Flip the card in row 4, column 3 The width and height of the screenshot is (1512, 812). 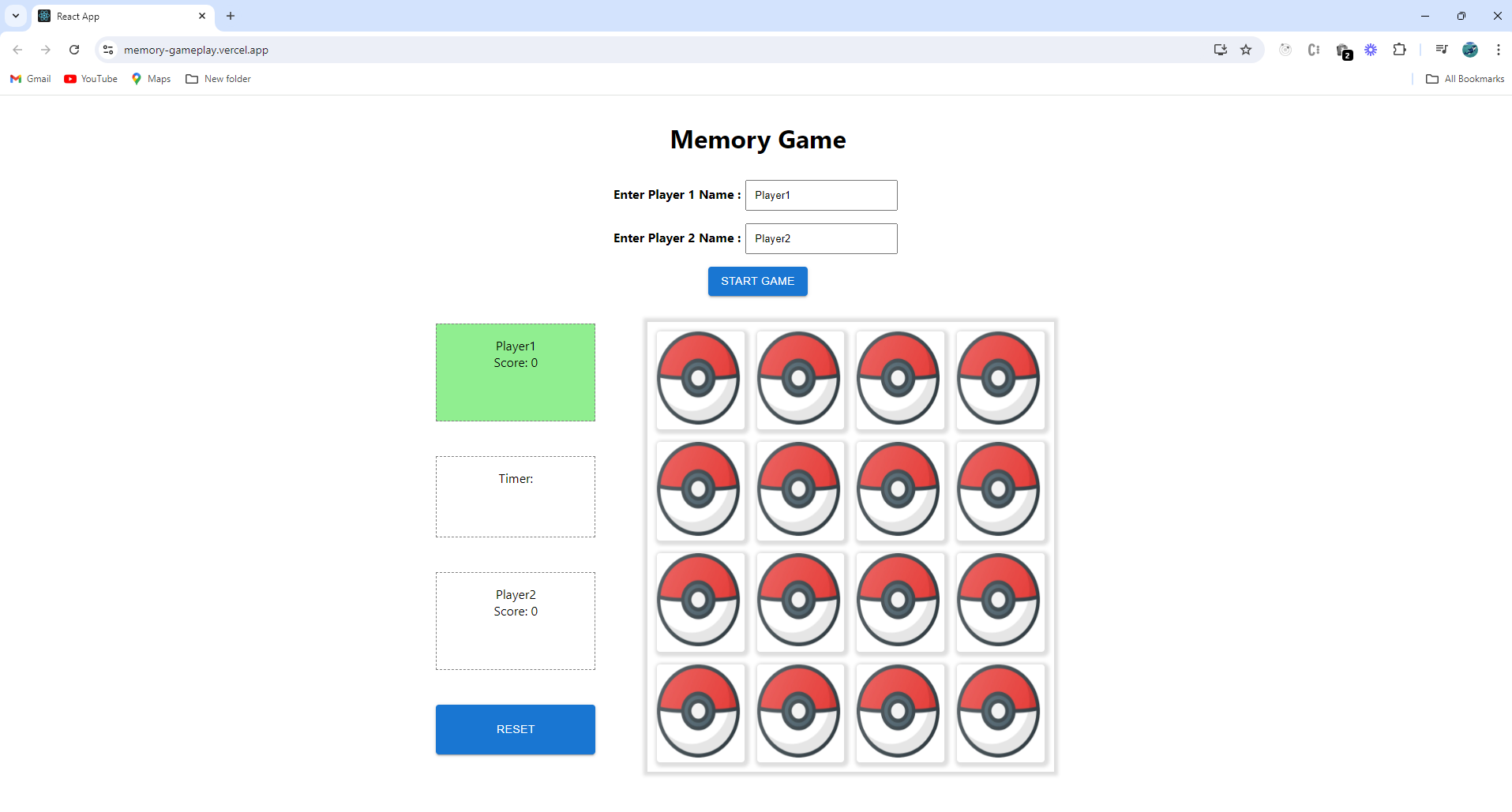pos(900,713)
